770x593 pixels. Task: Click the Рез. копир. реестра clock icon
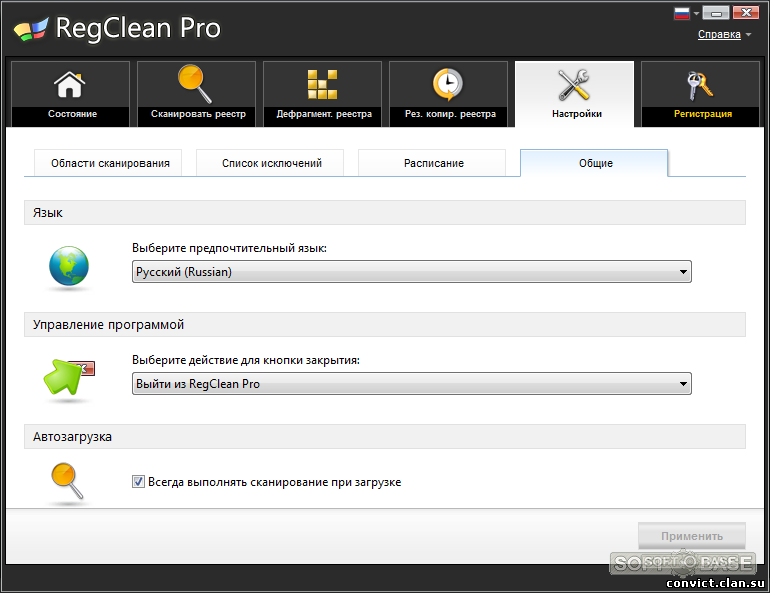coord(448,84)
